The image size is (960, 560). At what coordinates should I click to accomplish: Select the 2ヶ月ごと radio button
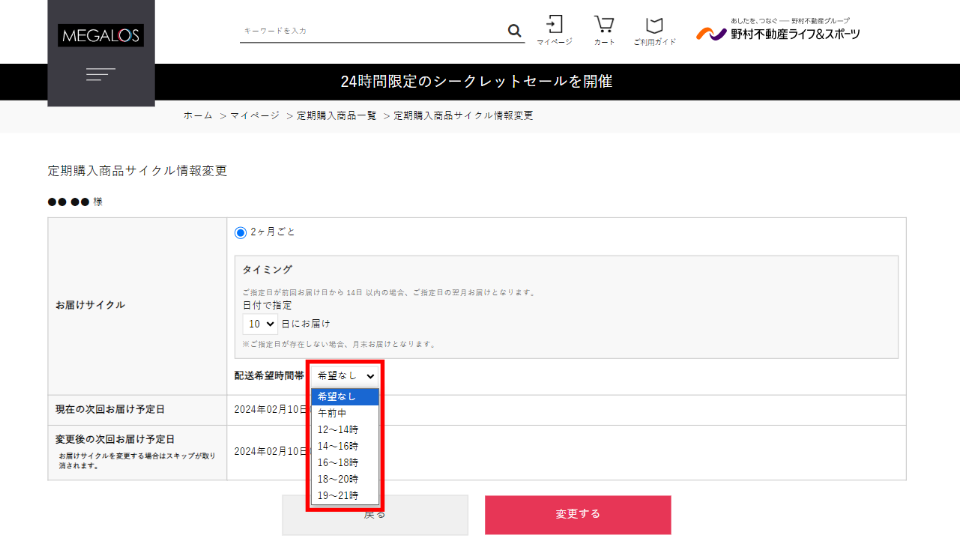pyautogui.click(x=240, y=232)
